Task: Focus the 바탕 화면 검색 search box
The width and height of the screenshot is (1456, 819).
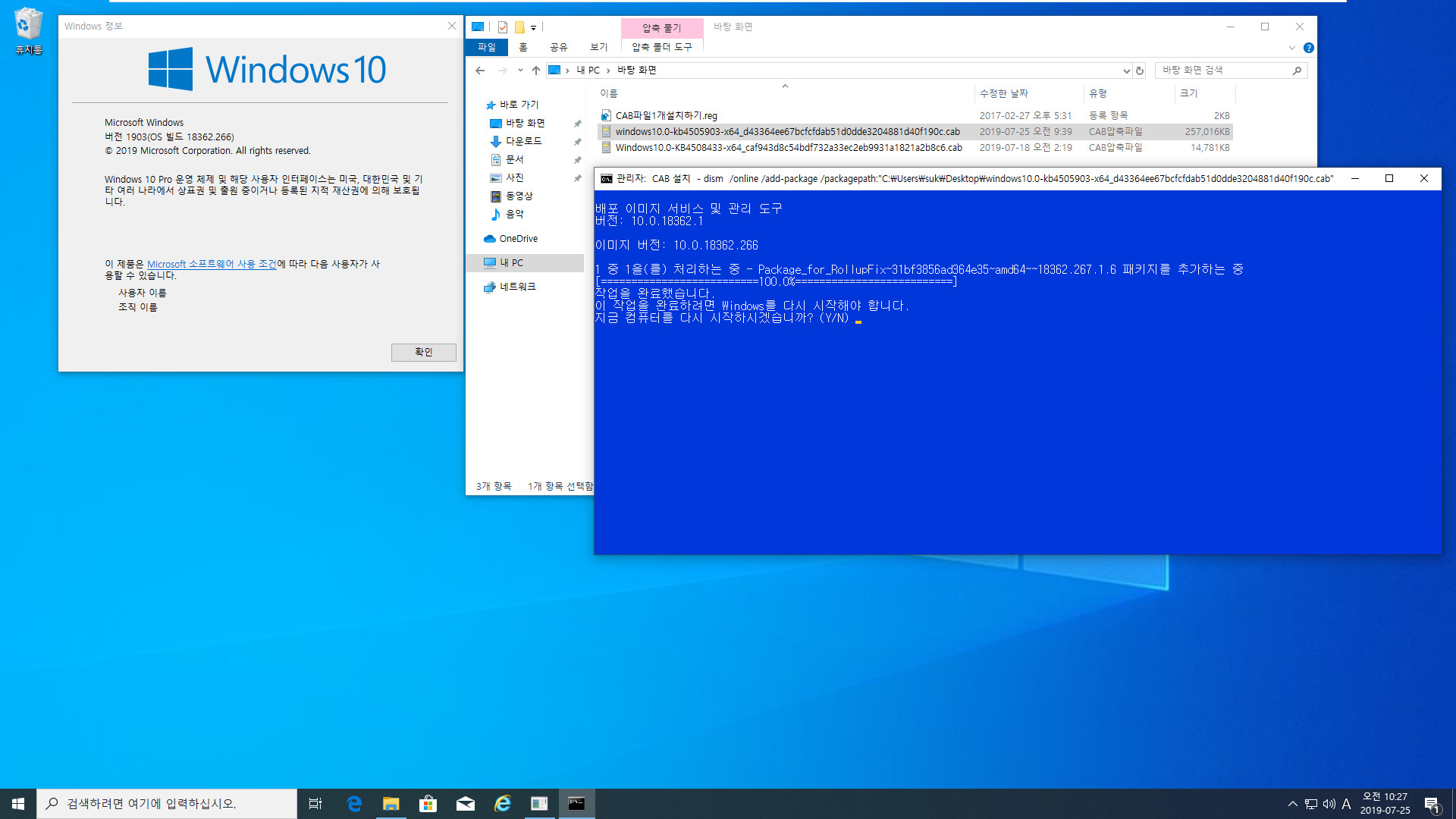Action: point(1231,70)
